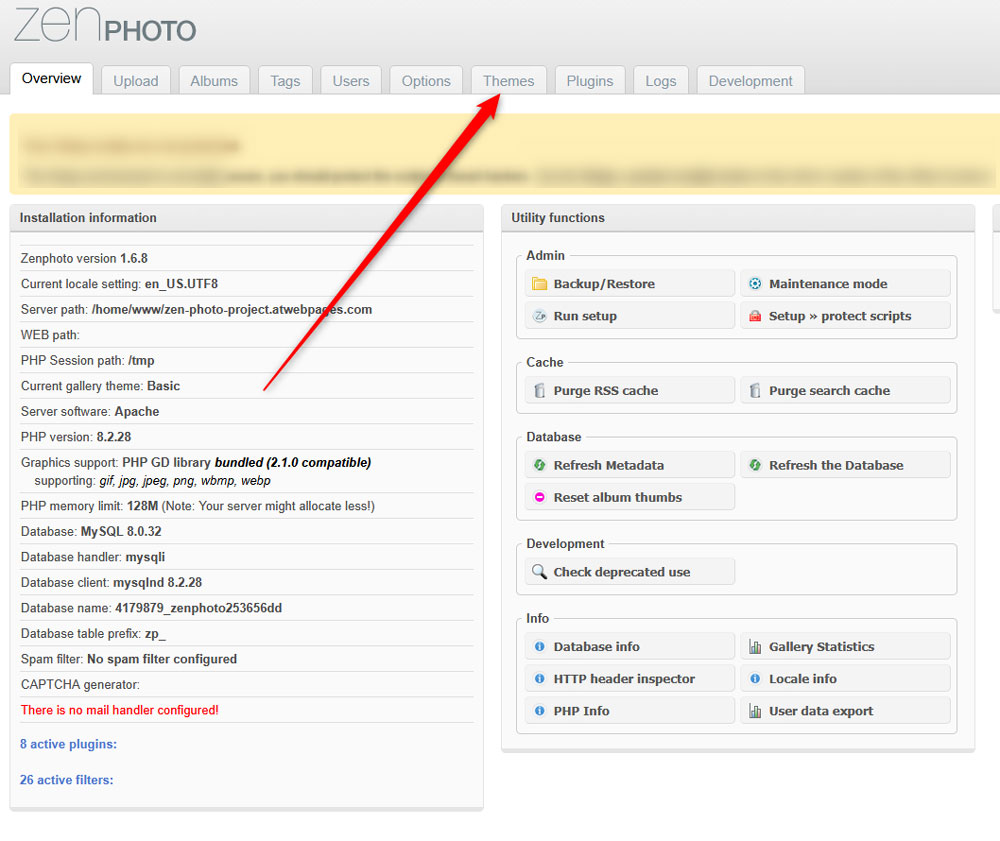
Task: Run Check deprecated use
Action: (x=629, y=571)
